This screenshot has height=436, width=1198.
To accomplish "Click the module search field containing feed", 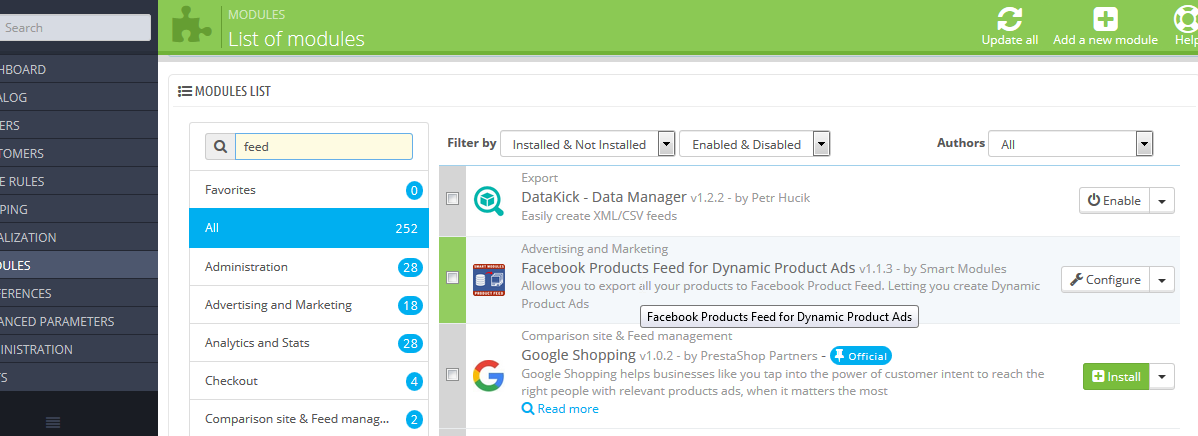I will 324,147.
